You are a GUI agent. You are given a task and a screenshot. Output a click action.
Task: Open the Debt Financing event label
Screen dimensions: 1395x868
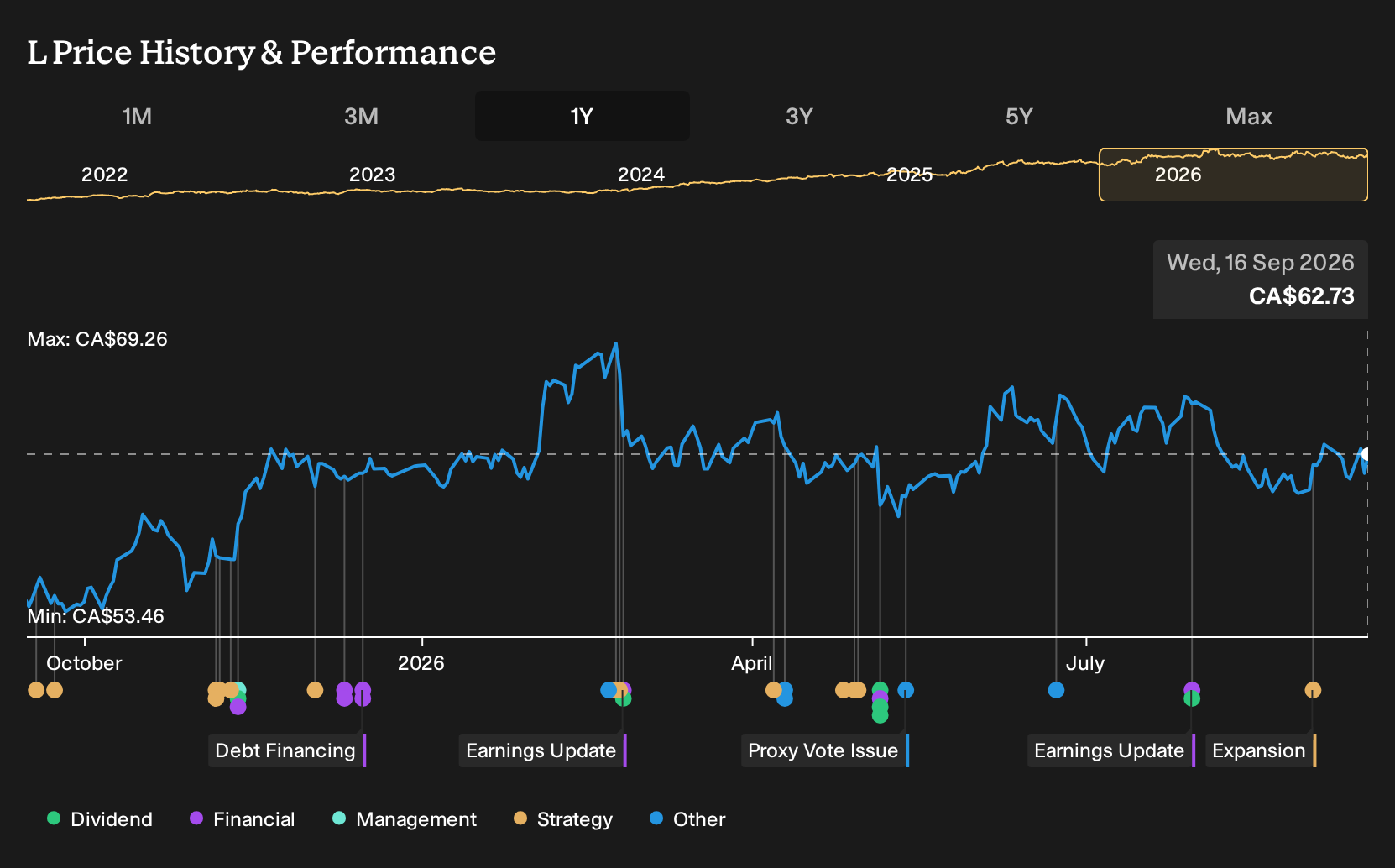pos(285,750)
